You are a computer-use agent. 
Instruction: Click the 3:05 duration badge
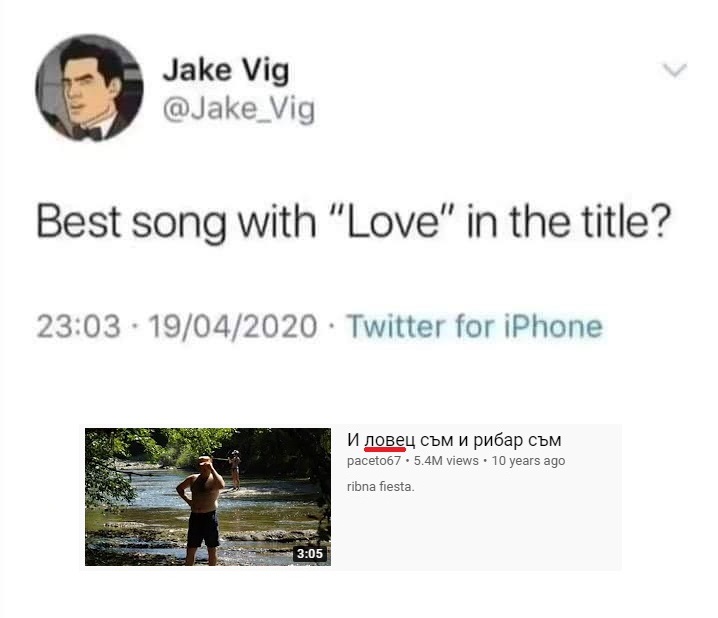pyautogui.click(x=310, y=553)
